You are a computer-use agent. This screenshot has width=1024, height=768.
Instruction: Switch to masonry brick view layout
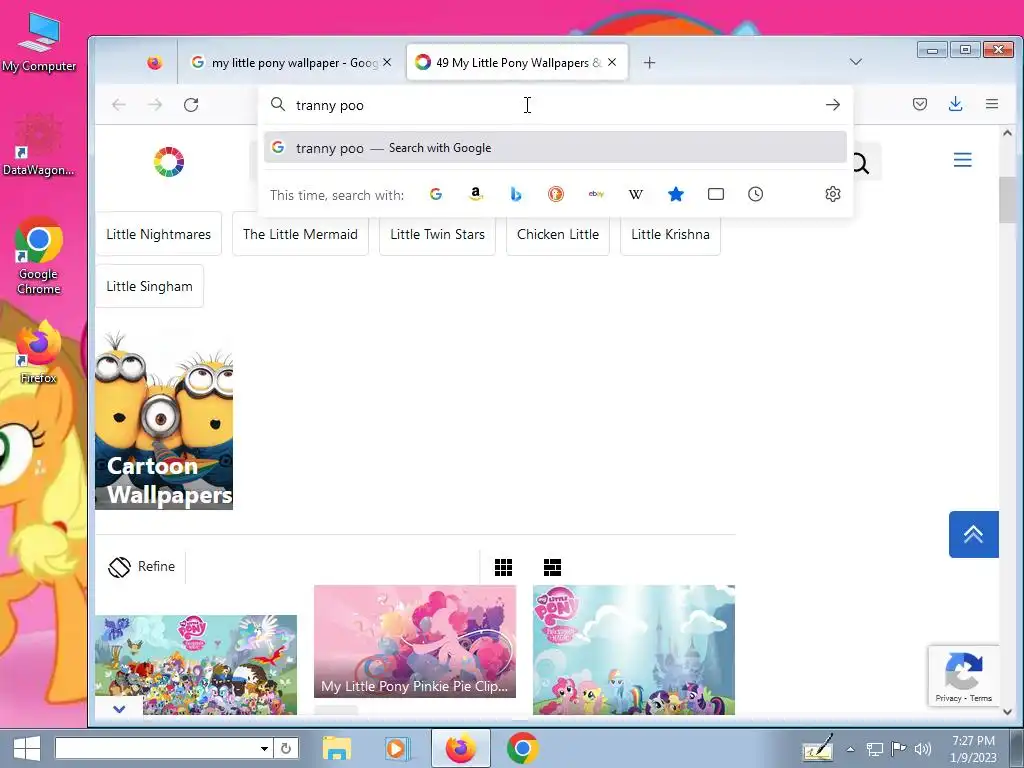[552, 568]
